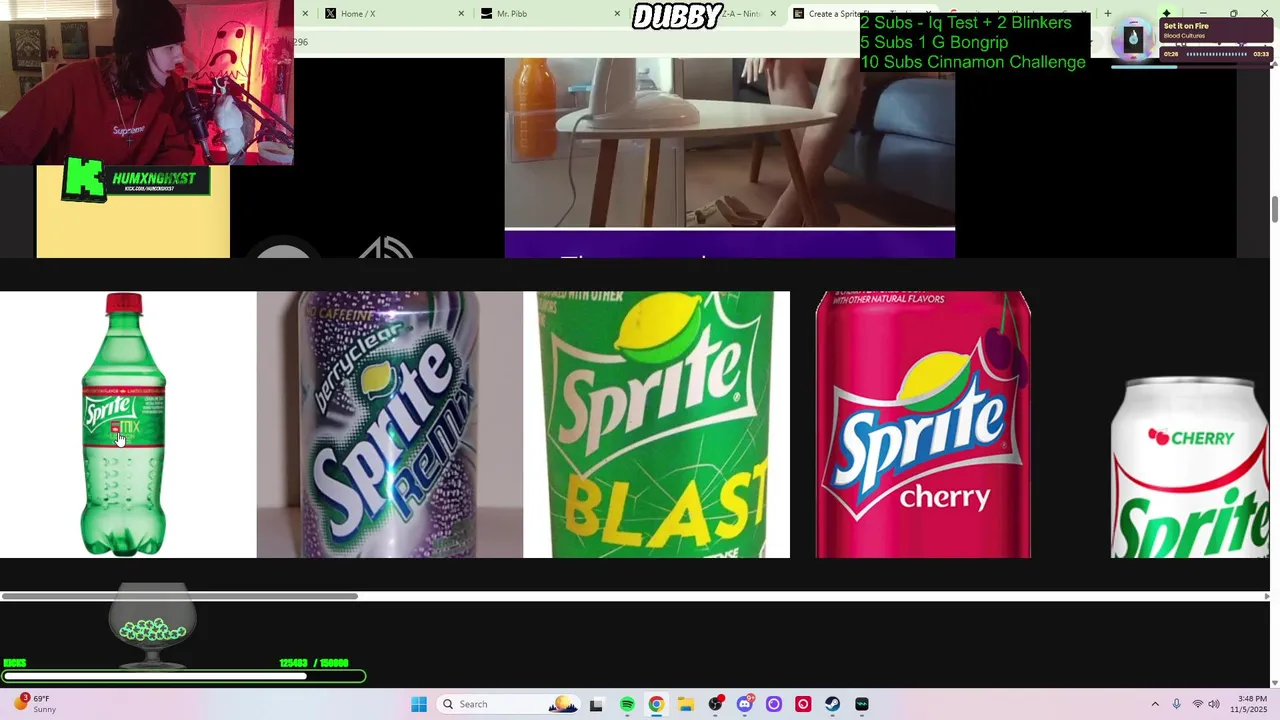Select the white Cherry Sprite can image
1280x720 pixels.
[1190, 467]
